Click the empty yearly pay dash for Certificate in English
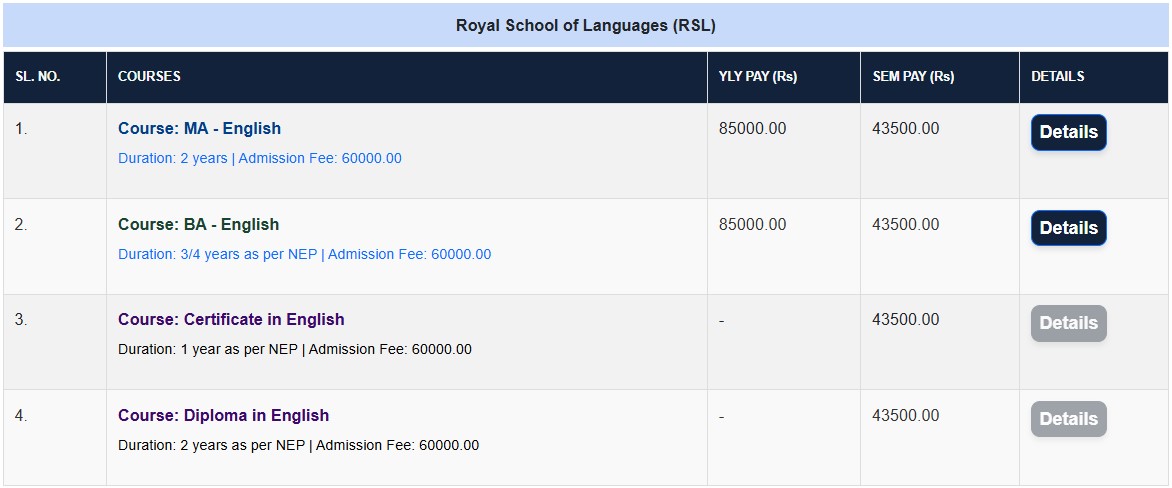This screenshot has height=488, width=1172. click(x=722, y=321)
